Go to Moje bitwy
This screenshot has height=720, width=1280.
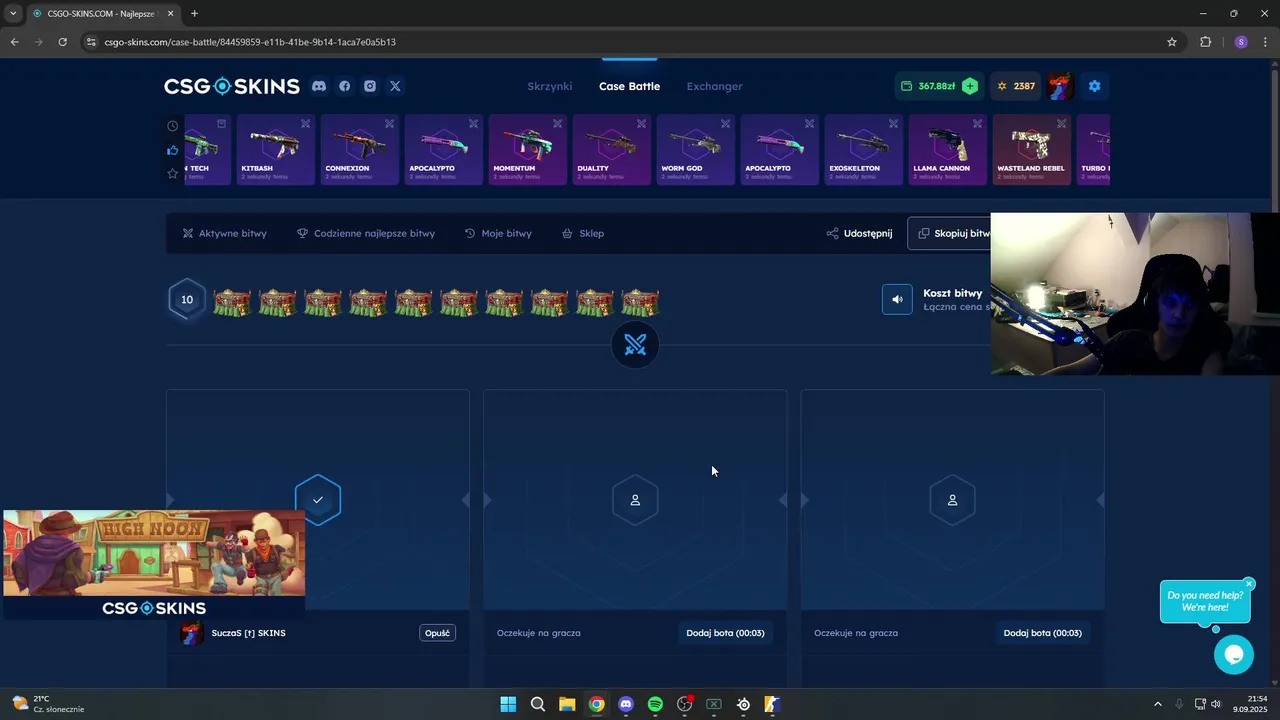498,233
